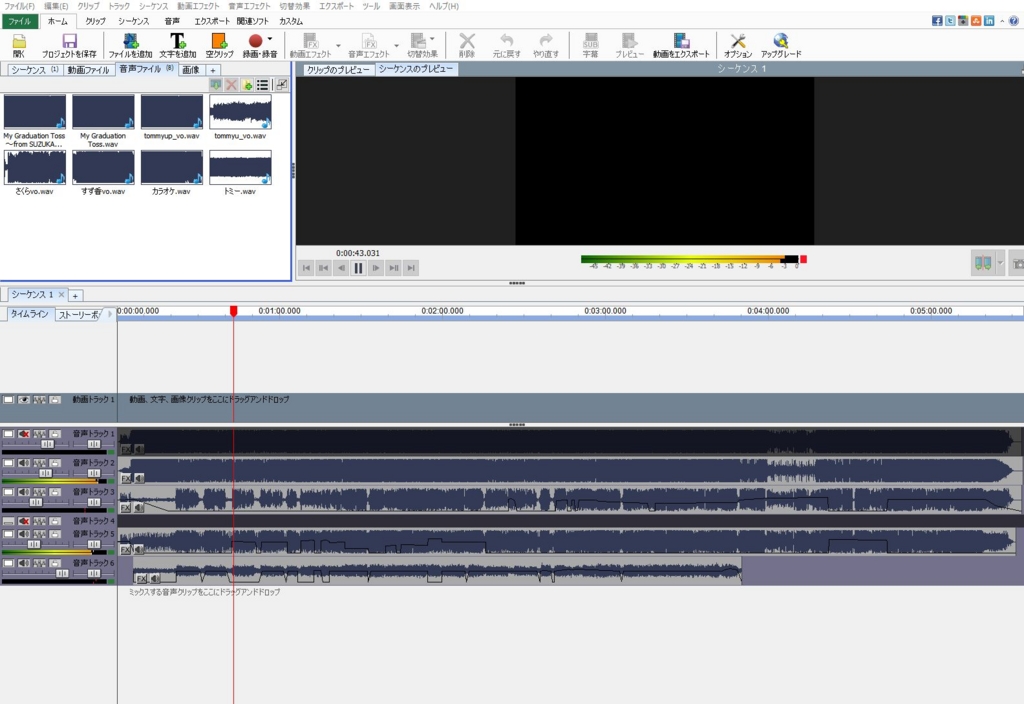Delete selected file with red X in media bin

pyautogui.click(x=231, y=85)
